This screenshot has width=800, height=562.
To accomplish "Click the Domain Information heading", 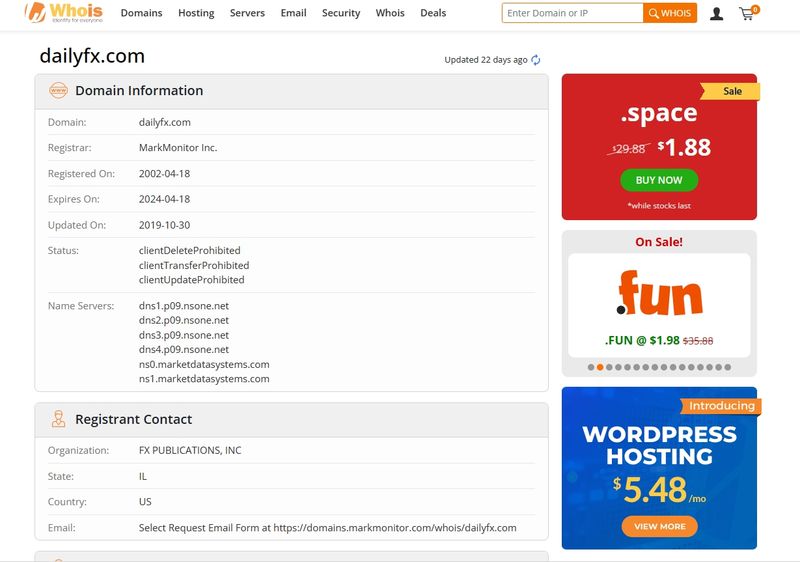I will point(139,91).
